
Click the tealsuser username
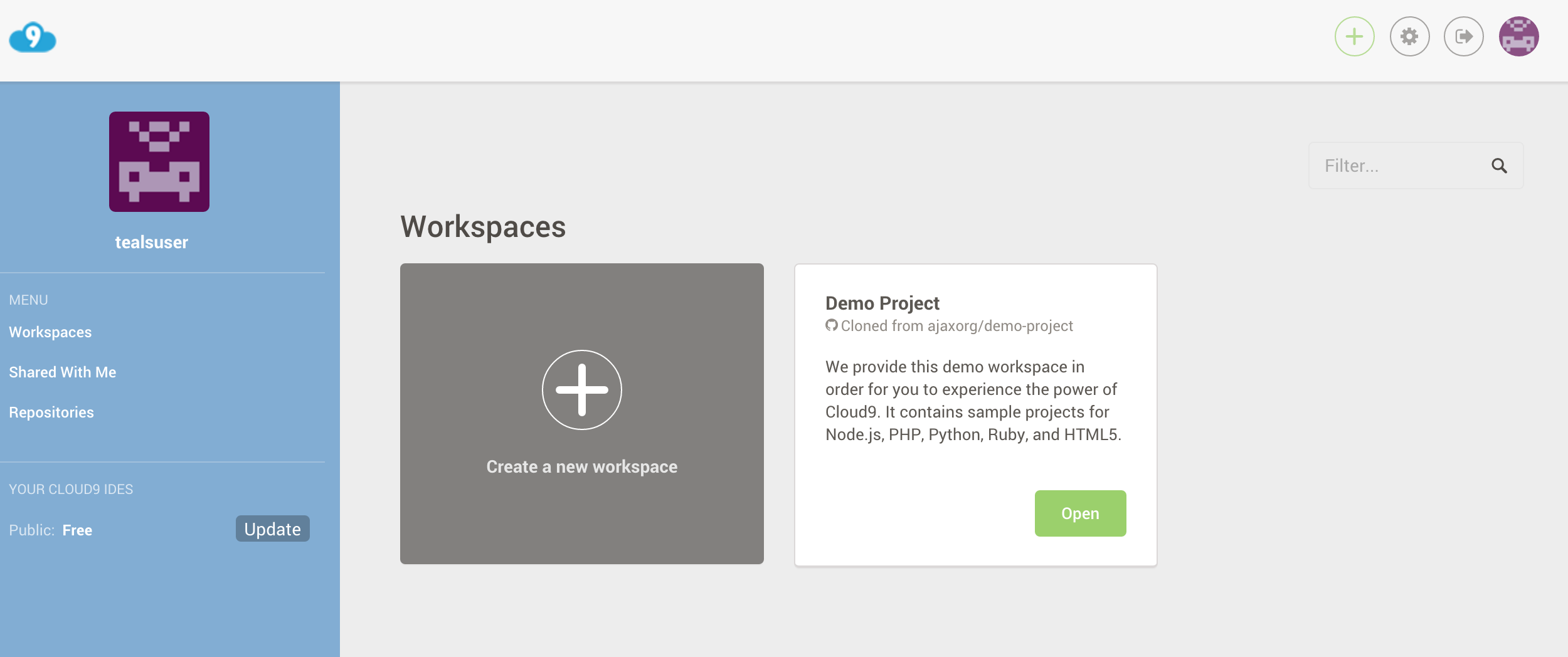[x=152, y=243]
